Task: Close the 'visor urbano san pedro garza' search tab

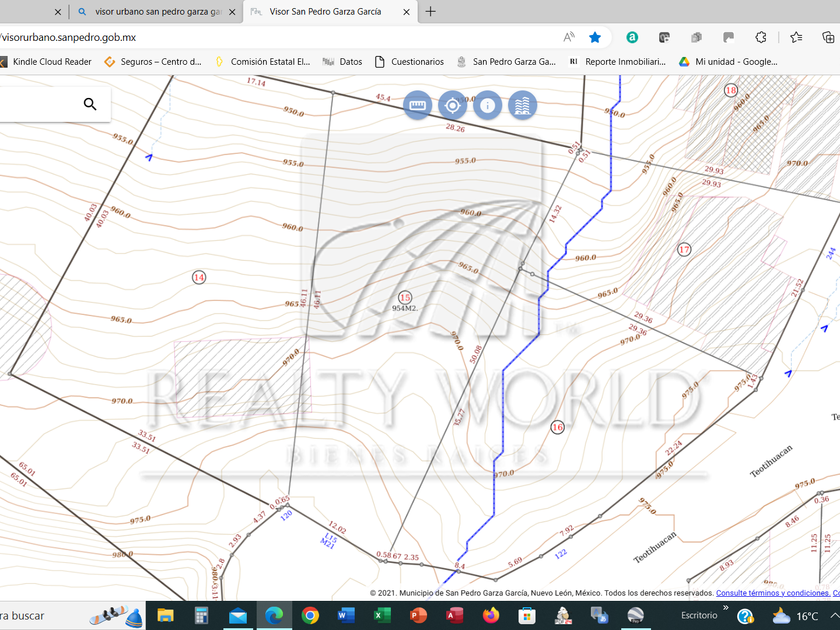Action: click(232, 12)
